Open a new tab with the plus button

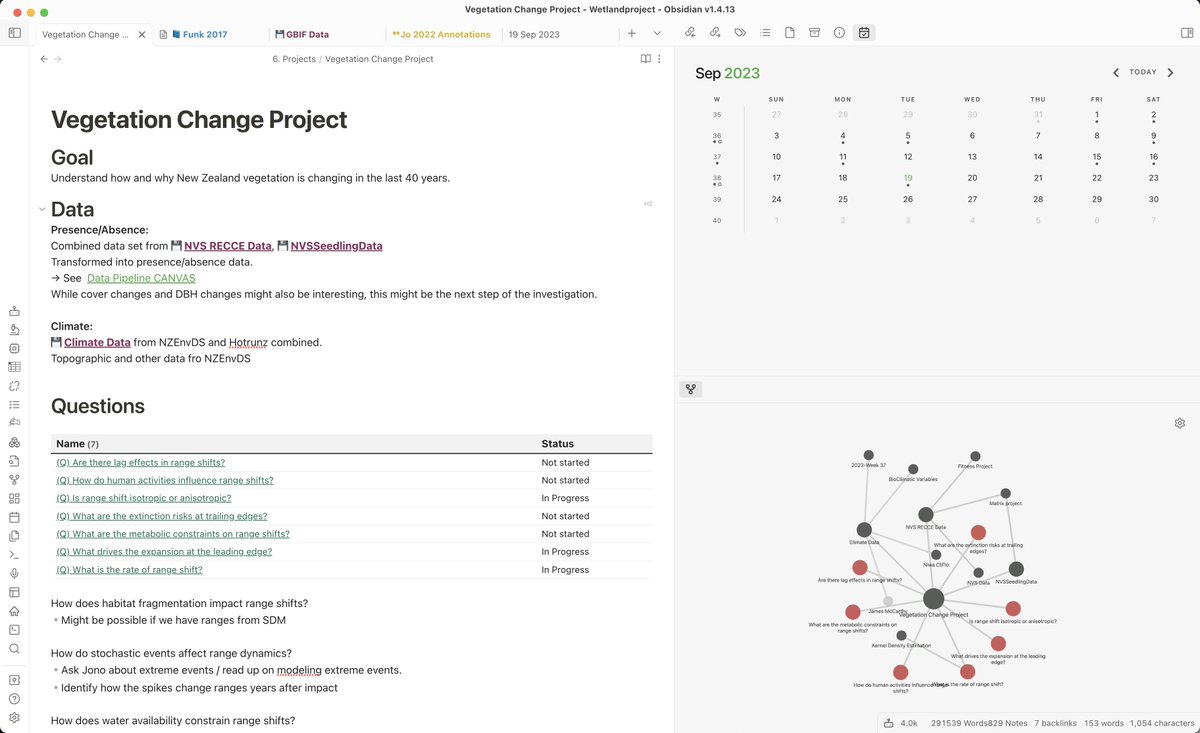[632, 33]
